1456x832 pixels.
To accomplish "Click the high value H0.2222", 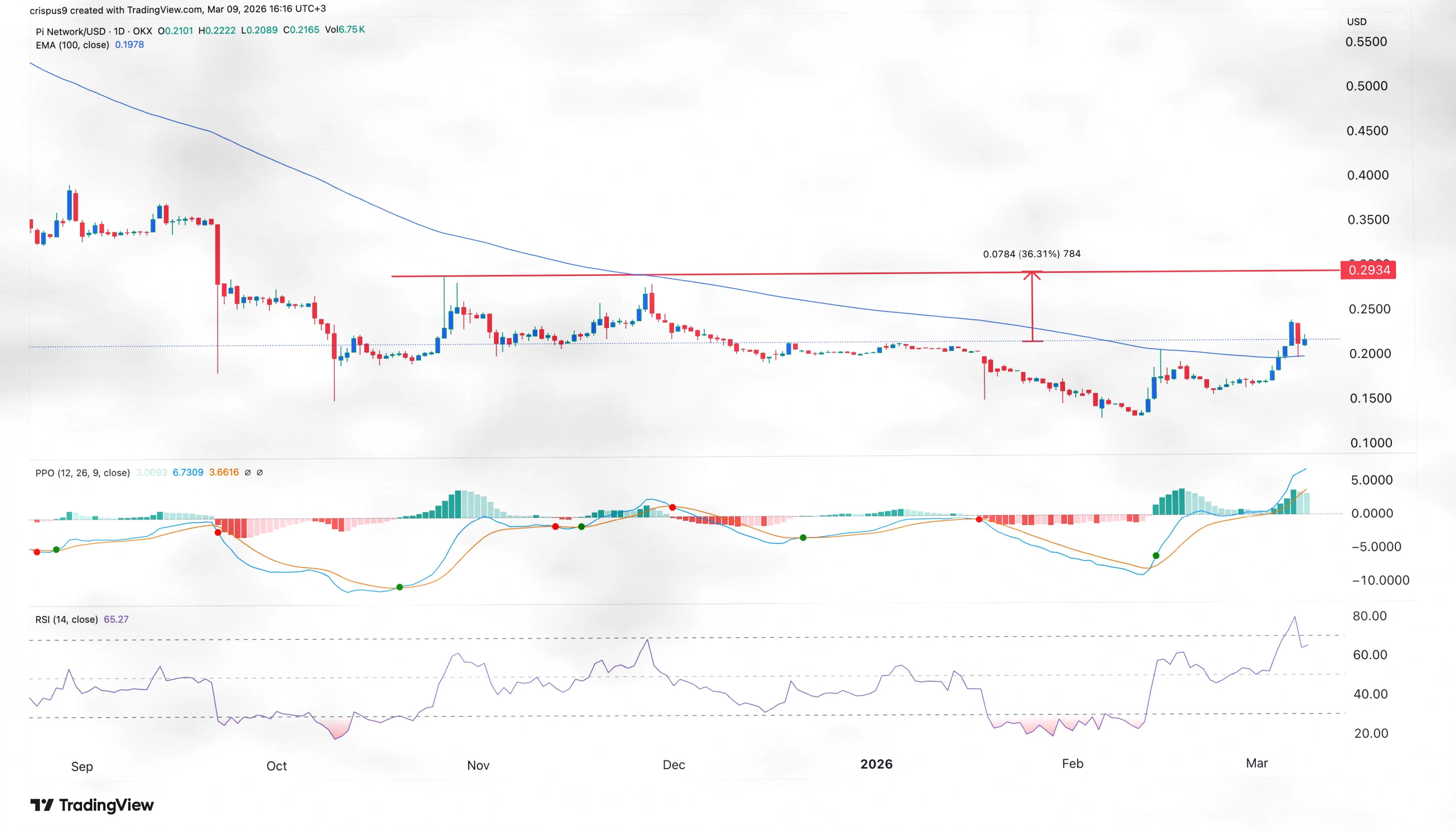I will click(217, 30).
